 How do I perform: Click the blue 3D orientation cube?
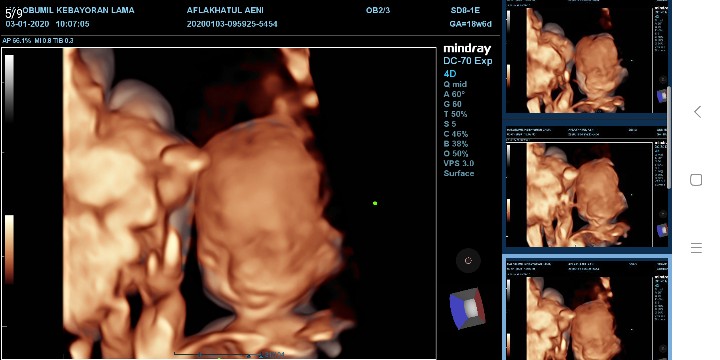(467, 308)
